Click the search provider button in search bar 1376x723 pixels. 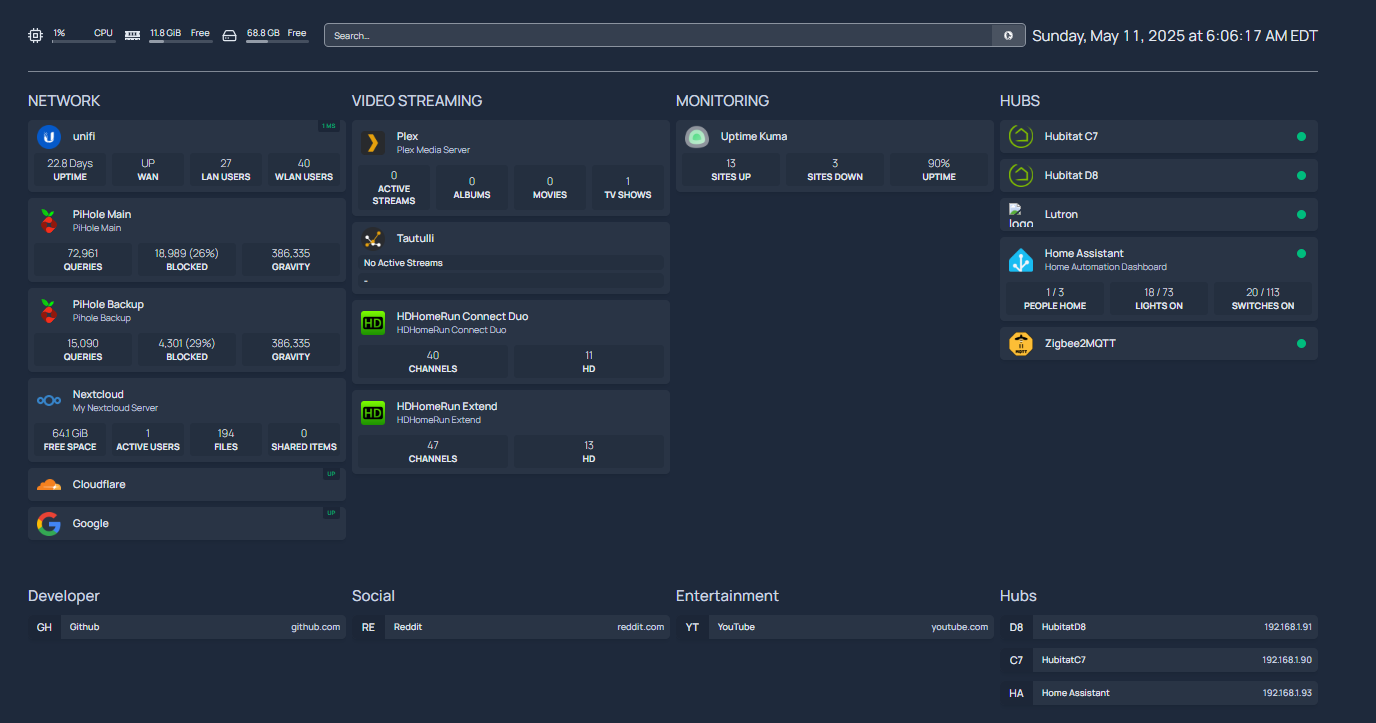coord(1008,36)
